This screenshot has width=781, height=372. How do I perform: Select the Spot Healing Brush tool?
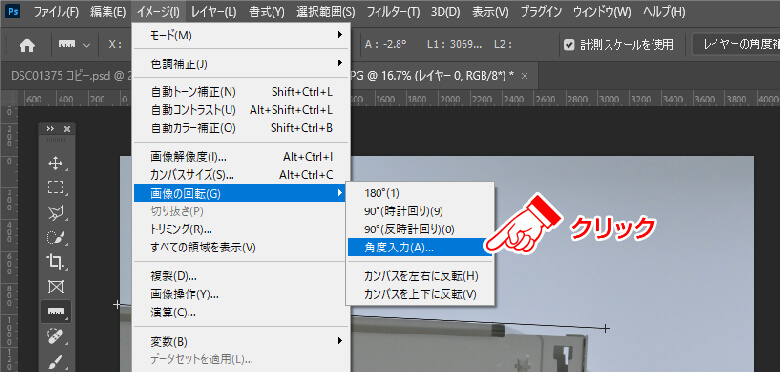coord(55,336)
